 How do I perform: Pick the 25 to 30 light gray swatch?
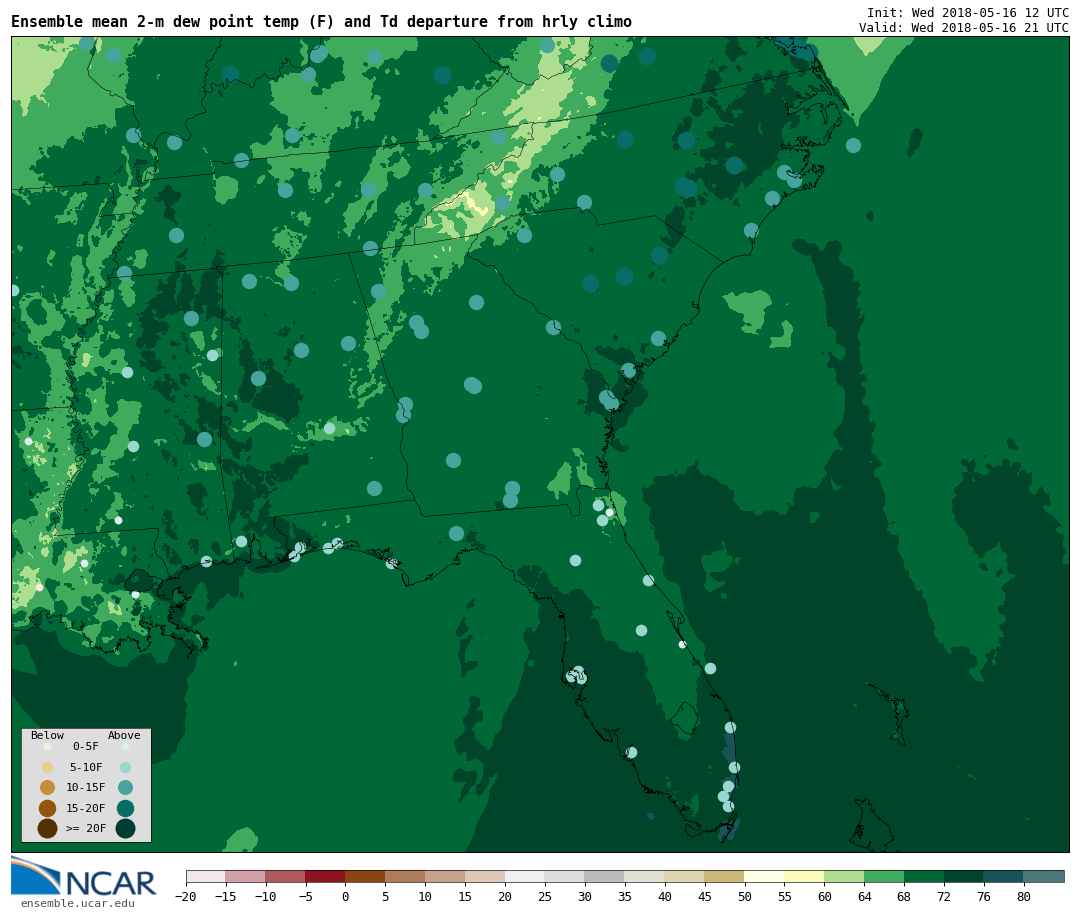pyautogui.click(x=565, y=876)
